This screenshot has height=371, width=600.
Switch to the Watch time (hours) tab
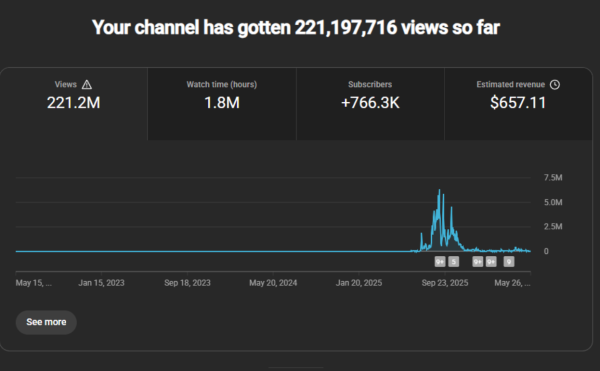[222, 104]
